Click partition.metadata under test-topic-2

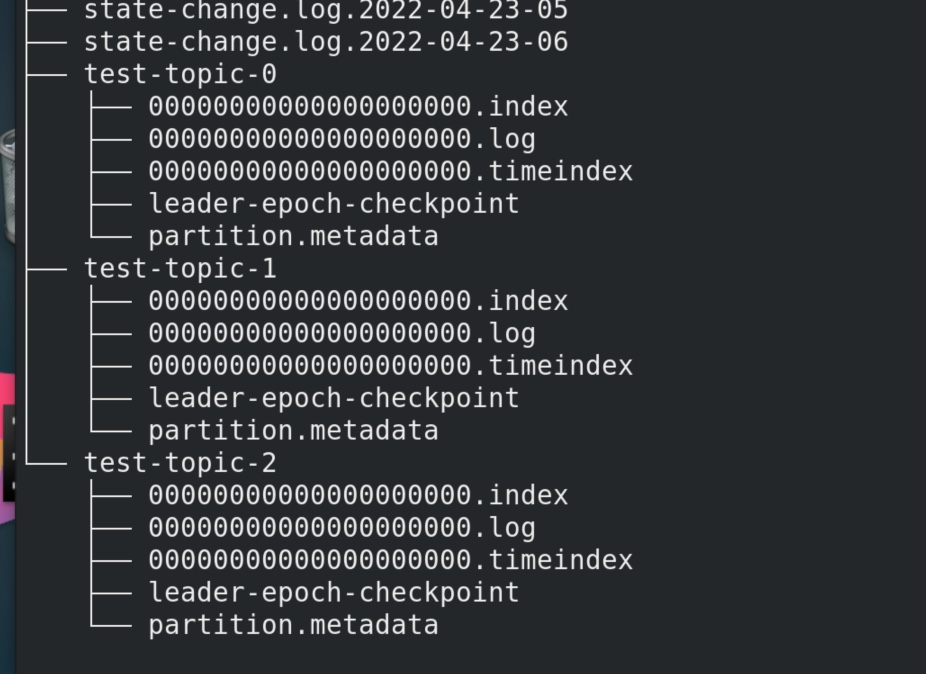(294, 625)
